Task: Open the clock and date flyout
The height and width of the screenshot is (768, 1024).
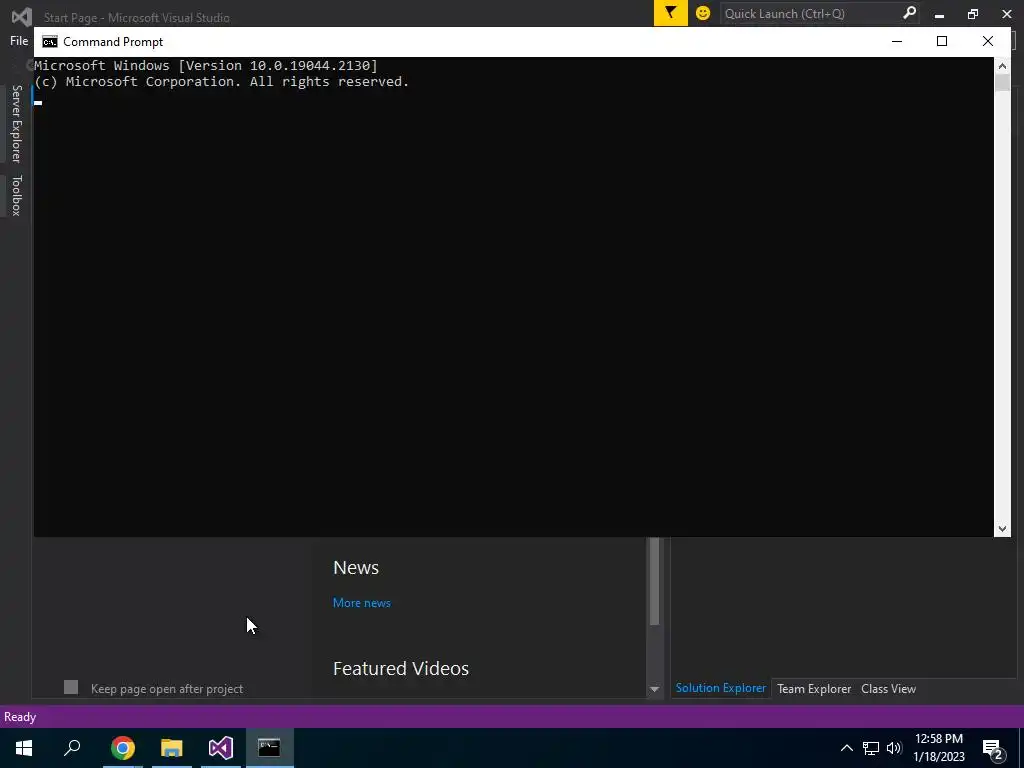Action: tap(938, 748)
